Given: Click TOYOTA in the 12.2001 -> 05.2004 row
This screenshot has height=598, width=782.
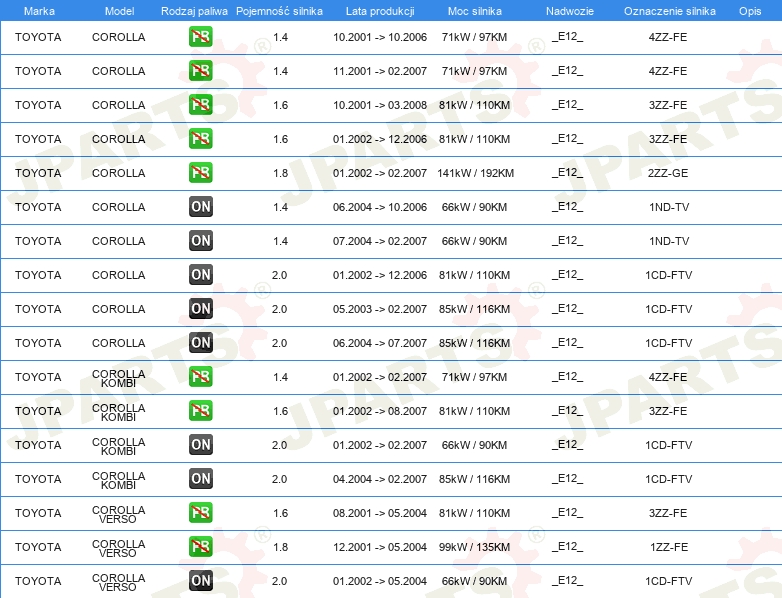Looking at the screenshot, I should coord(38,547).
